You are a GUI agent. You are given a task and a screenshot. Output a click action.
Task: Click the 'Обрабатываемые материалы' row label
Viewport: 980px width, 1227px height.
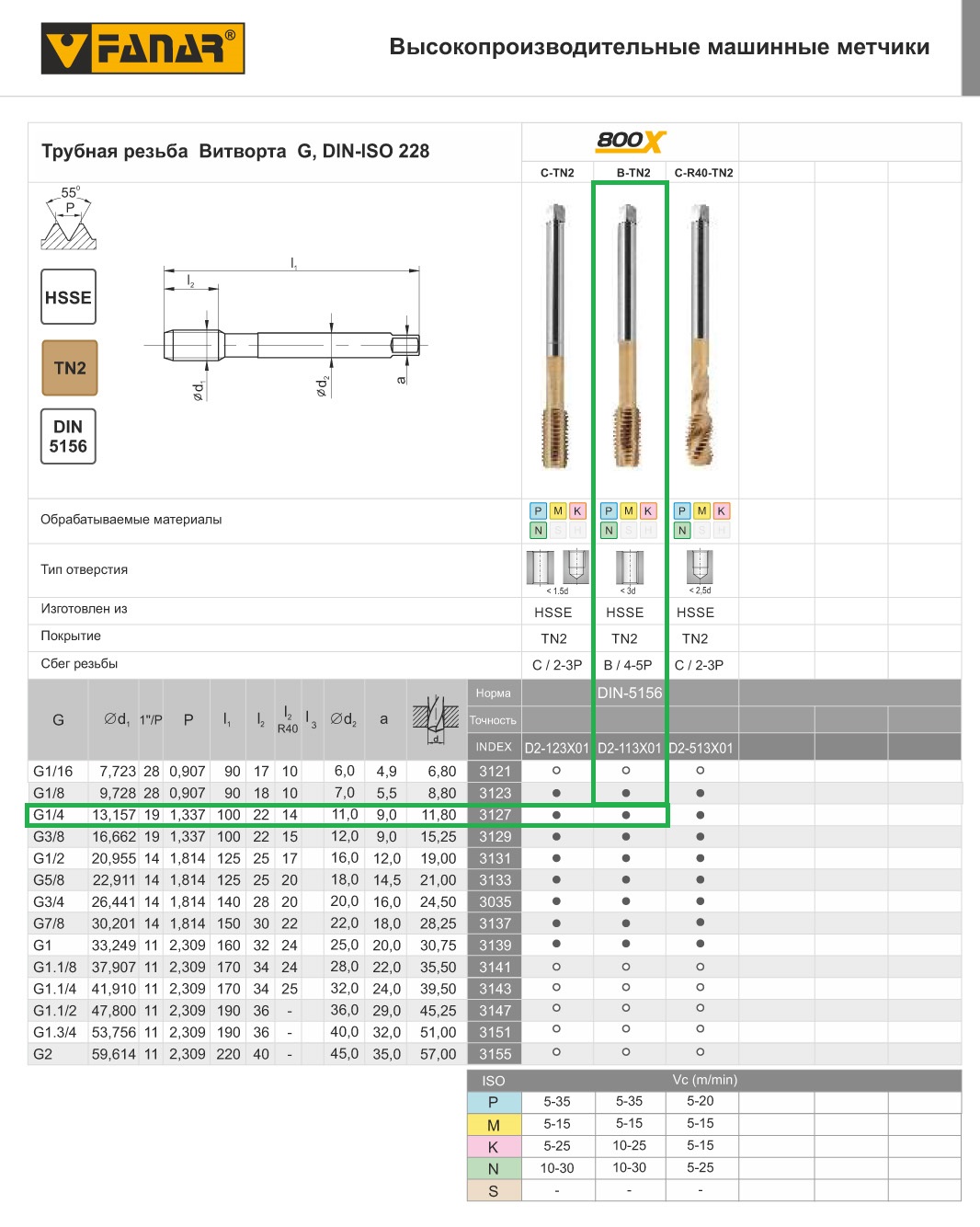[x=131, y=520]
